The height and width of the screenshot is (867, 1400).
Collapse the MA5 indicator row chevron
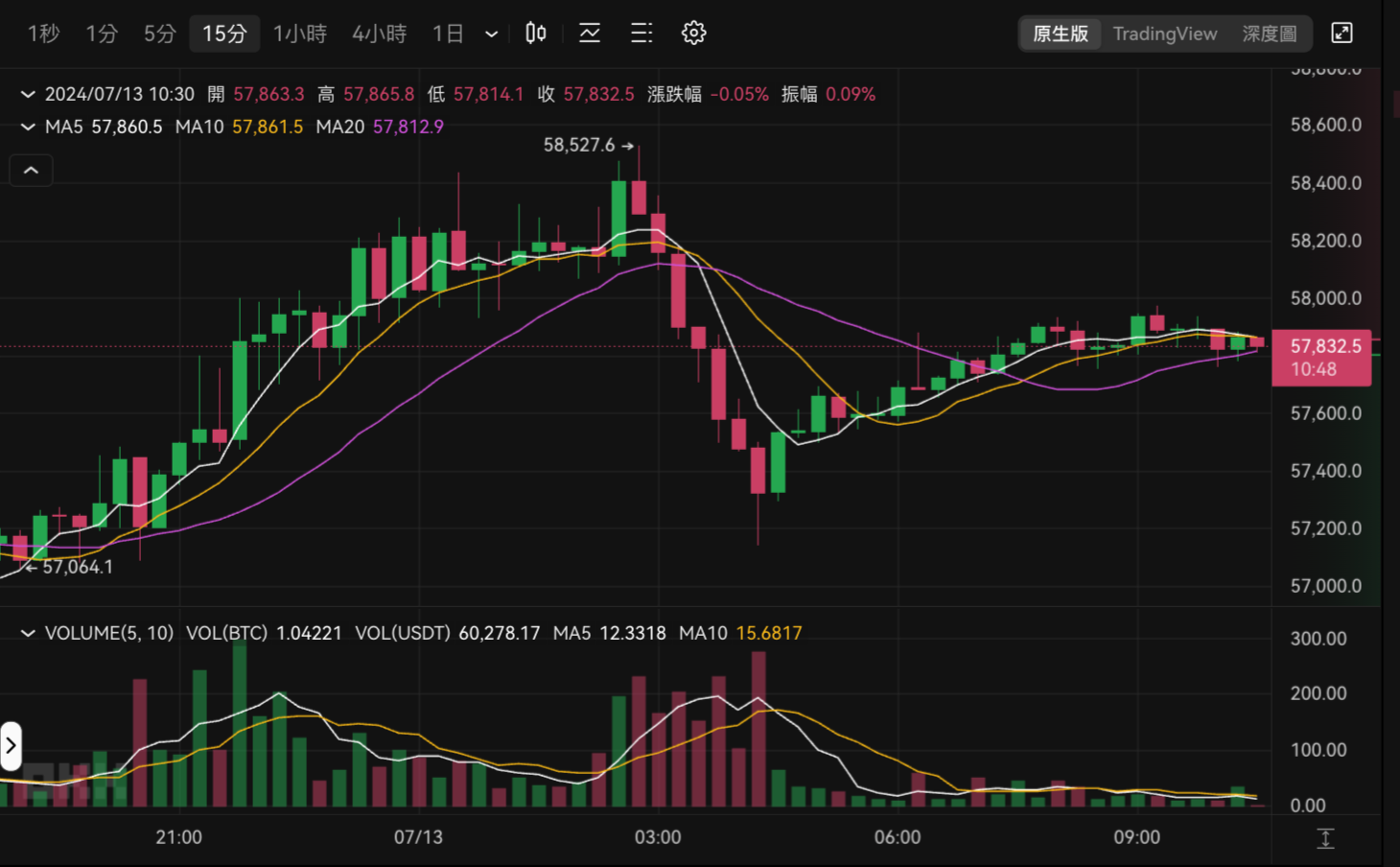[28, 127]
